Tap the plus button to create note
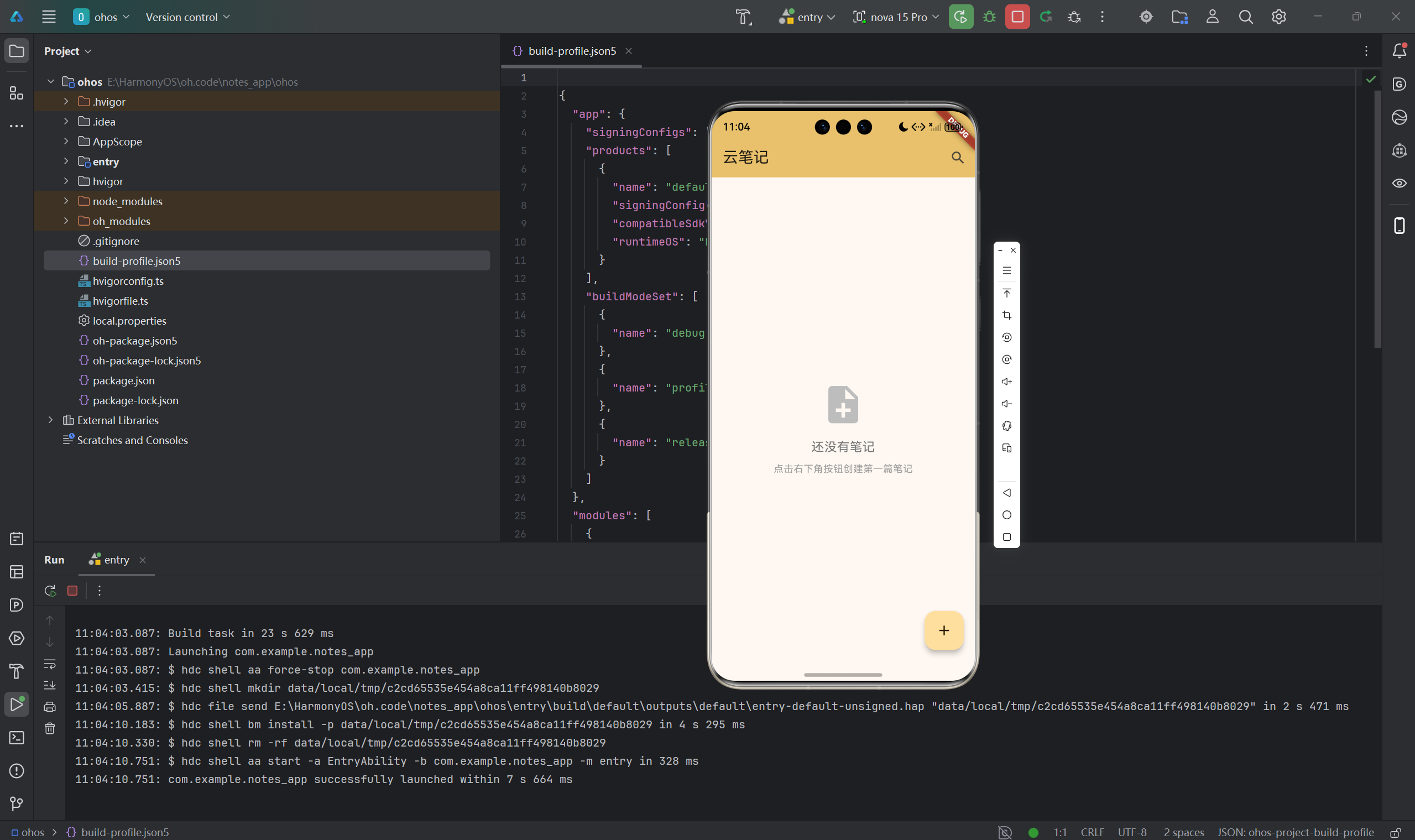Image resolution: width=1415 pixels, height=840 pixels. (943, 630)
